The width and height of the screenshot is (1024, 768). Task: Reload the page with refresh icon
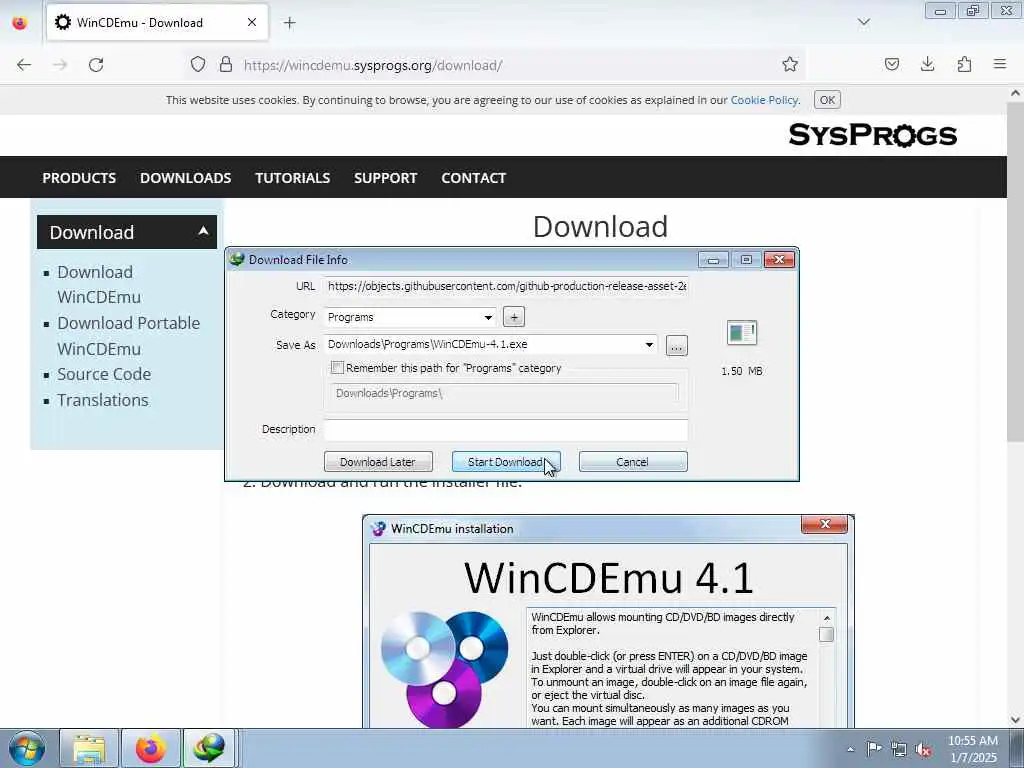96,65
